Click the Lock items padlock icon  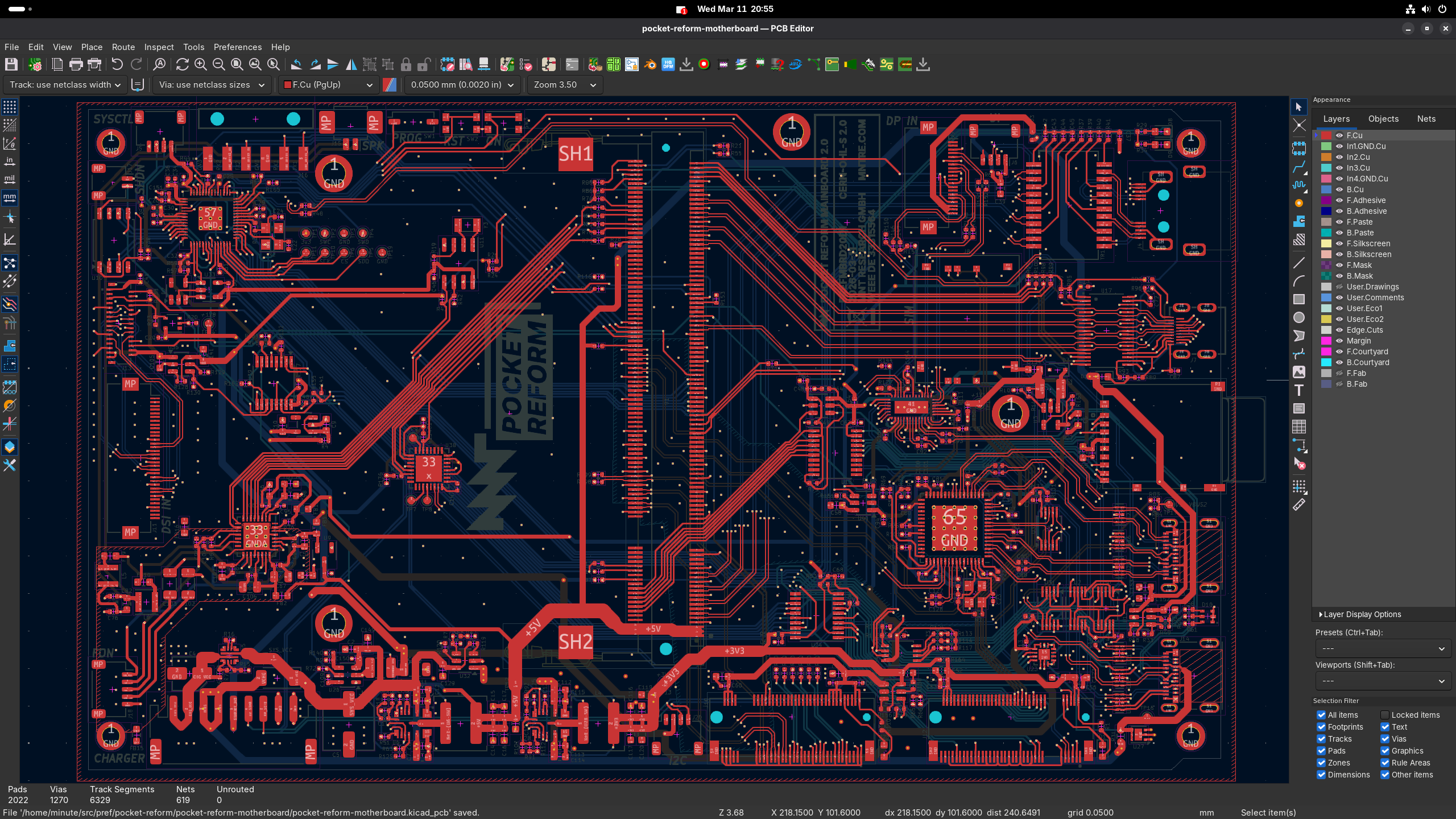[406, 65]
